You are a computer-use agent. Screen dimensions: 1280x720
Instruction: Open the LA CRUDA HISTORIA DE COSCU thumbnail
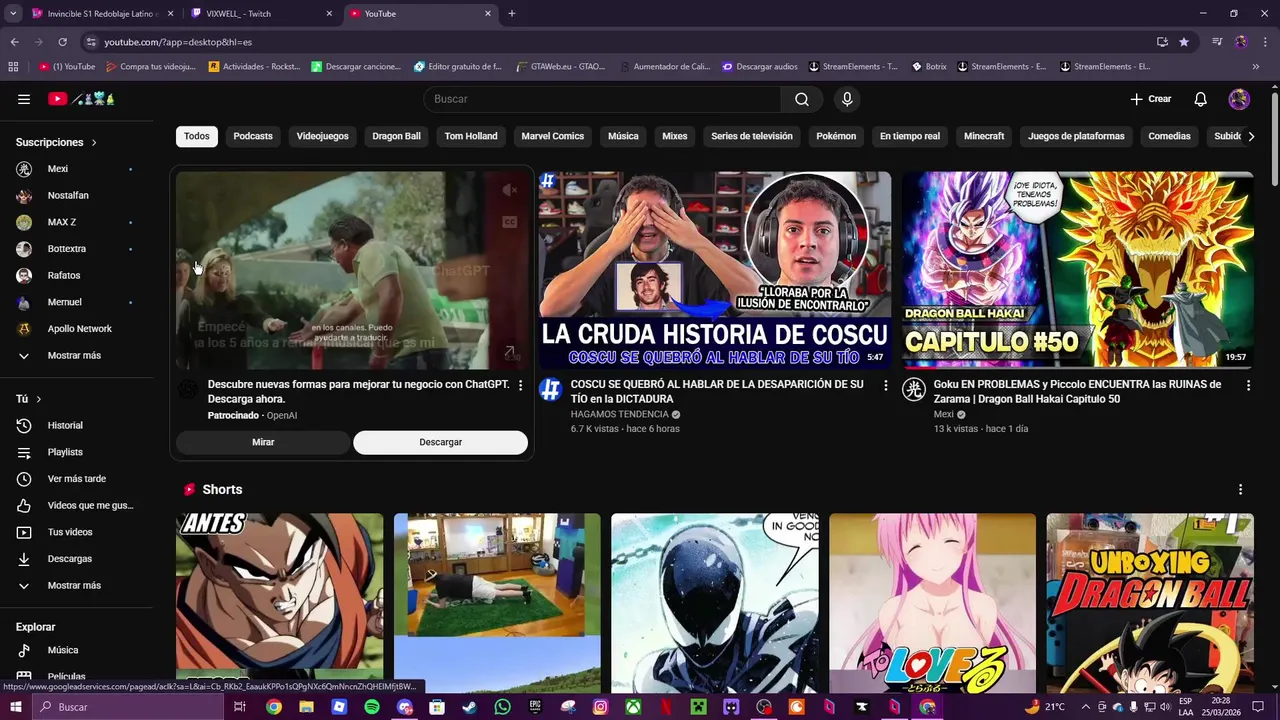point(714,270)
